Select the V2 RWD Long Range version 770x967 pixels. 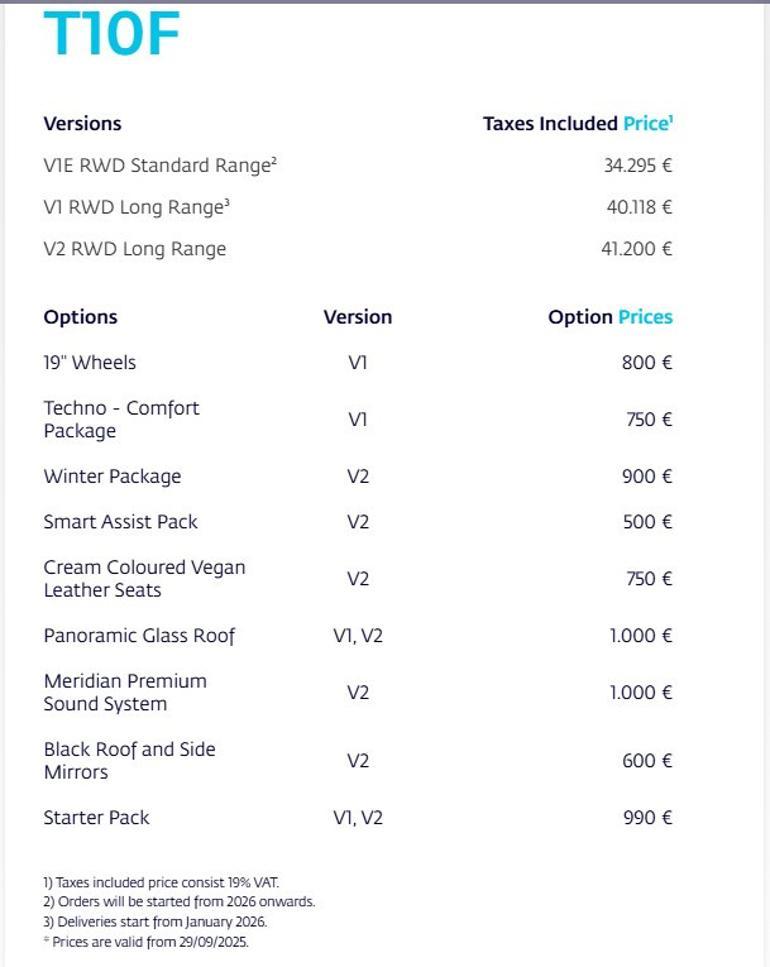point(135,249)
